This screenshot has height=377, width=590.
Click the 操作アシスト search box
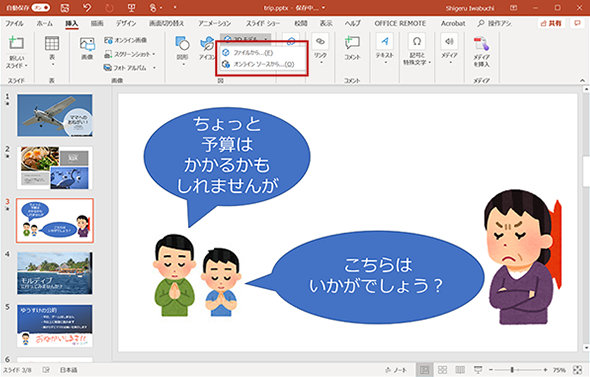coord(494,23)
